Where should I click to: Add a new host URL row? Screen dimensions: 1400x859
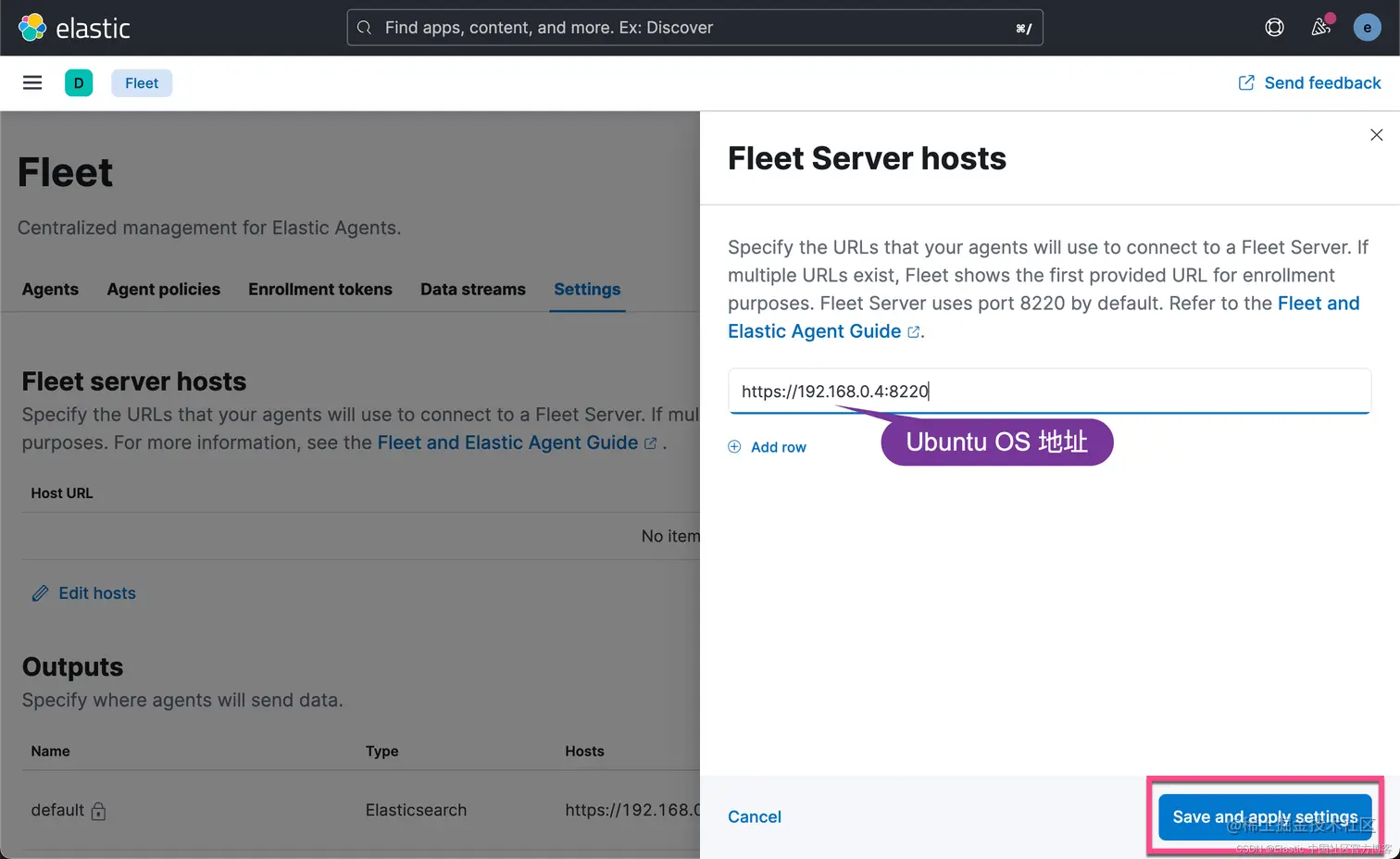[x=768, y=447]
